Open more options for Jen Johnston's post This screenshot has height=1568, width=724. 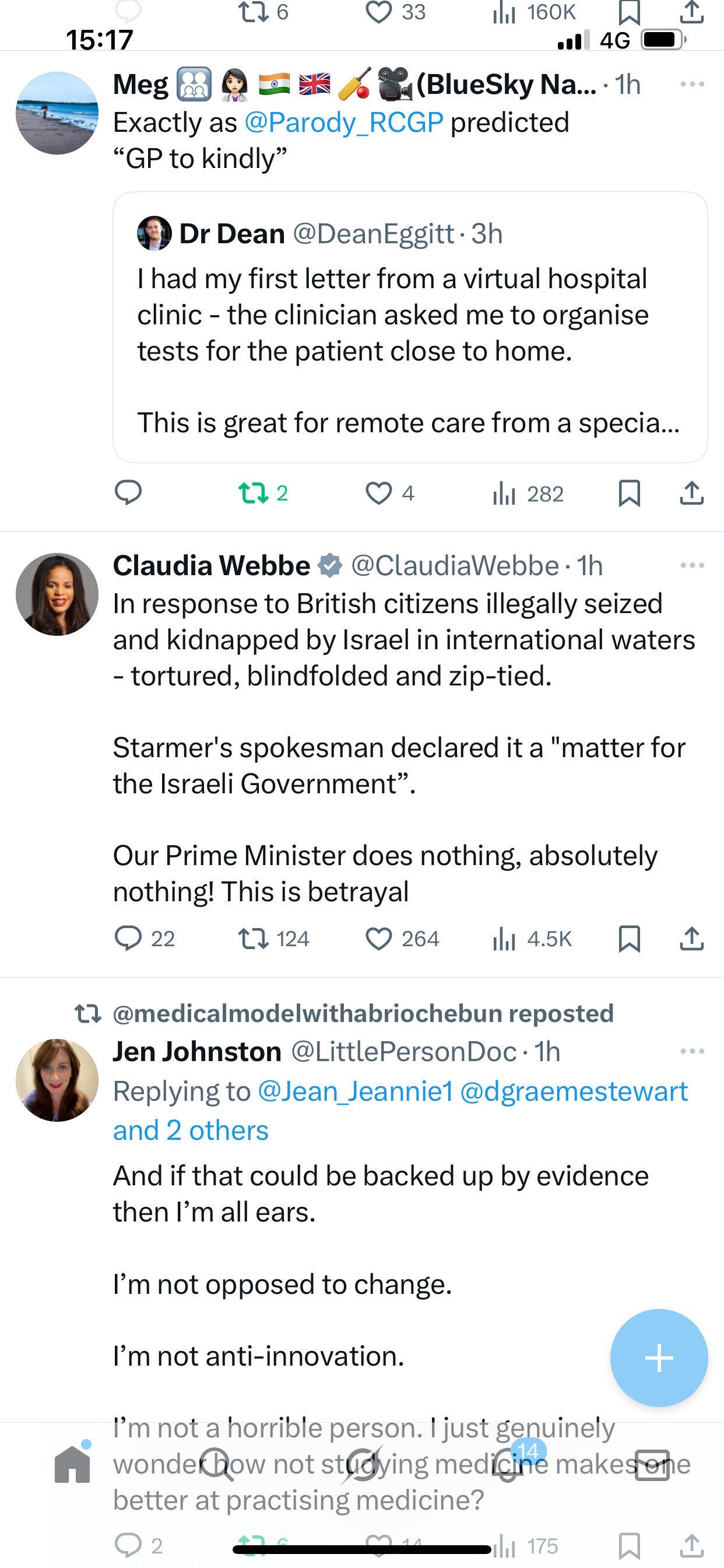pyautogui.click(x=692, y=1051)
